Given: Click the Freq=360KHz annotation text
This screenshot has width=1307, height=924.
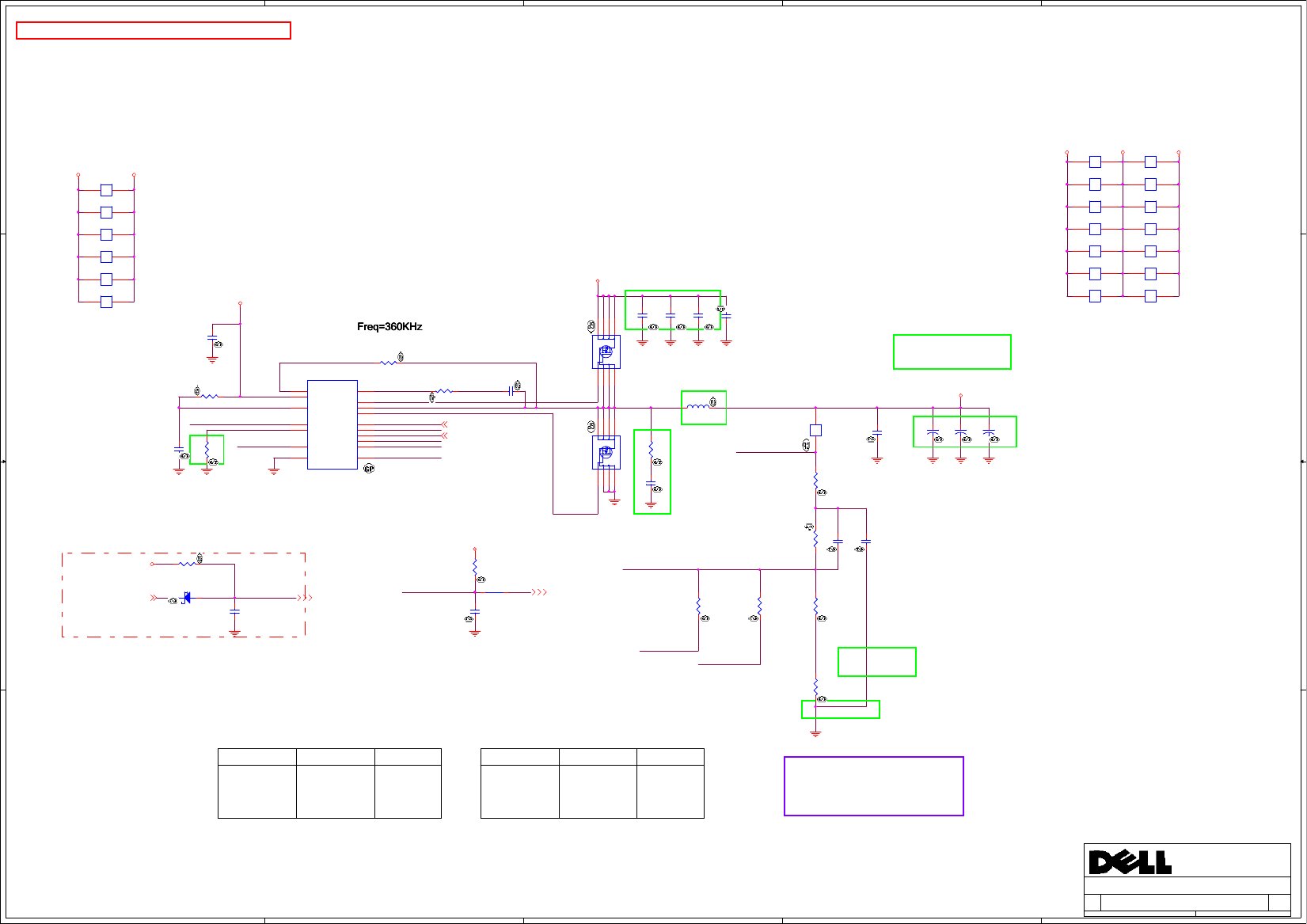Looking at the screenshot, I should click(389, 327).
